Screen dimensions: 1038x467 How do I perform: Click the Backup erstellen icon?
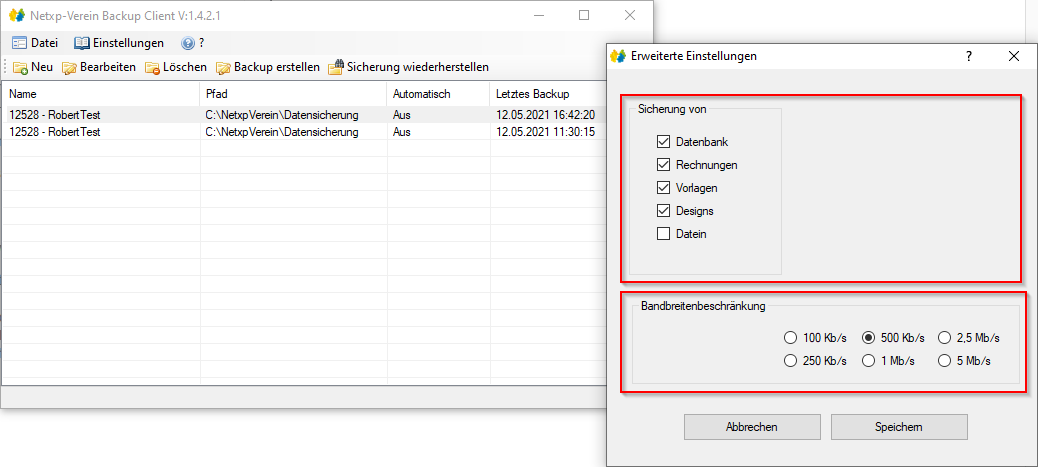223,68
